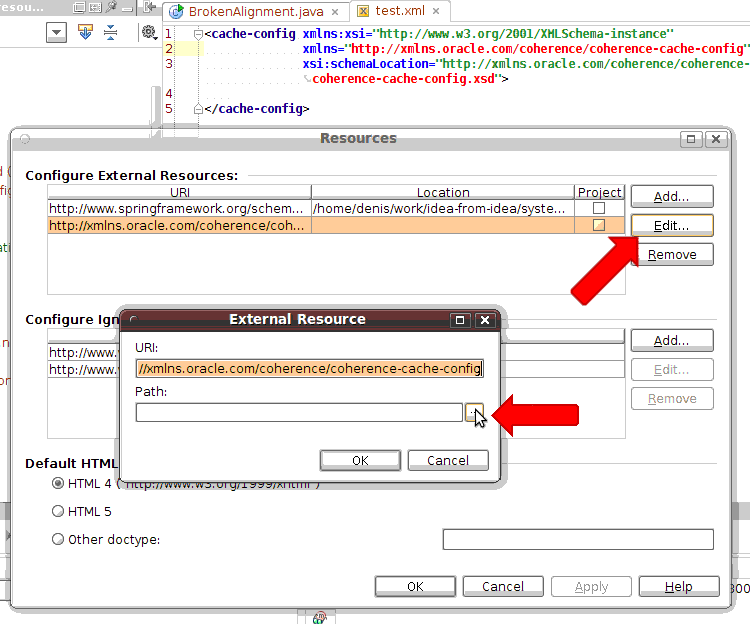Click the floating mode icon in panel header
The width and height of the screenshot is (750, 624).
point(79,7)
